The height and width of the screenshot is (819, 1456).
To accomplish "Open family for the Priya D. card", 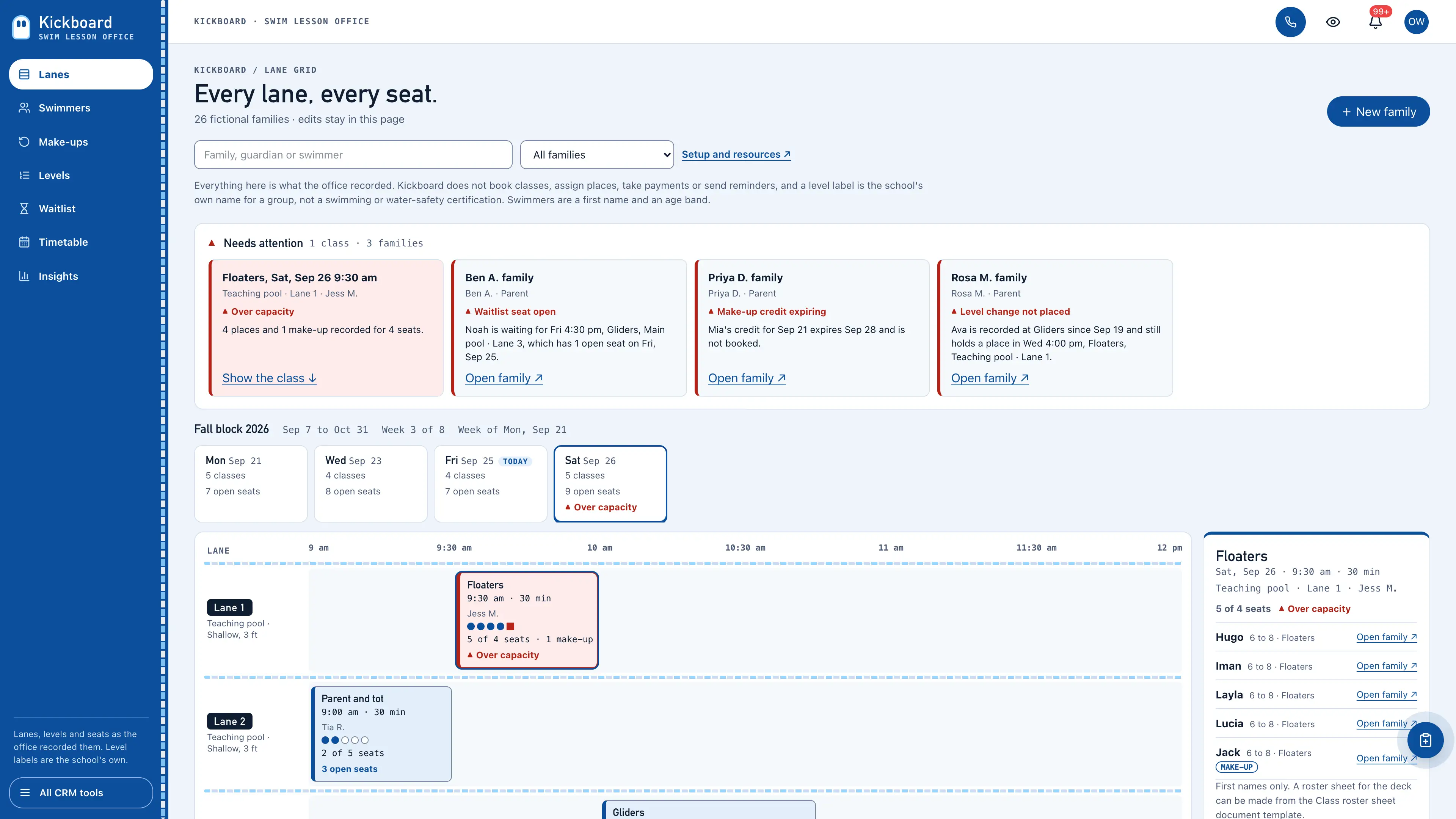I will [747, 378].
